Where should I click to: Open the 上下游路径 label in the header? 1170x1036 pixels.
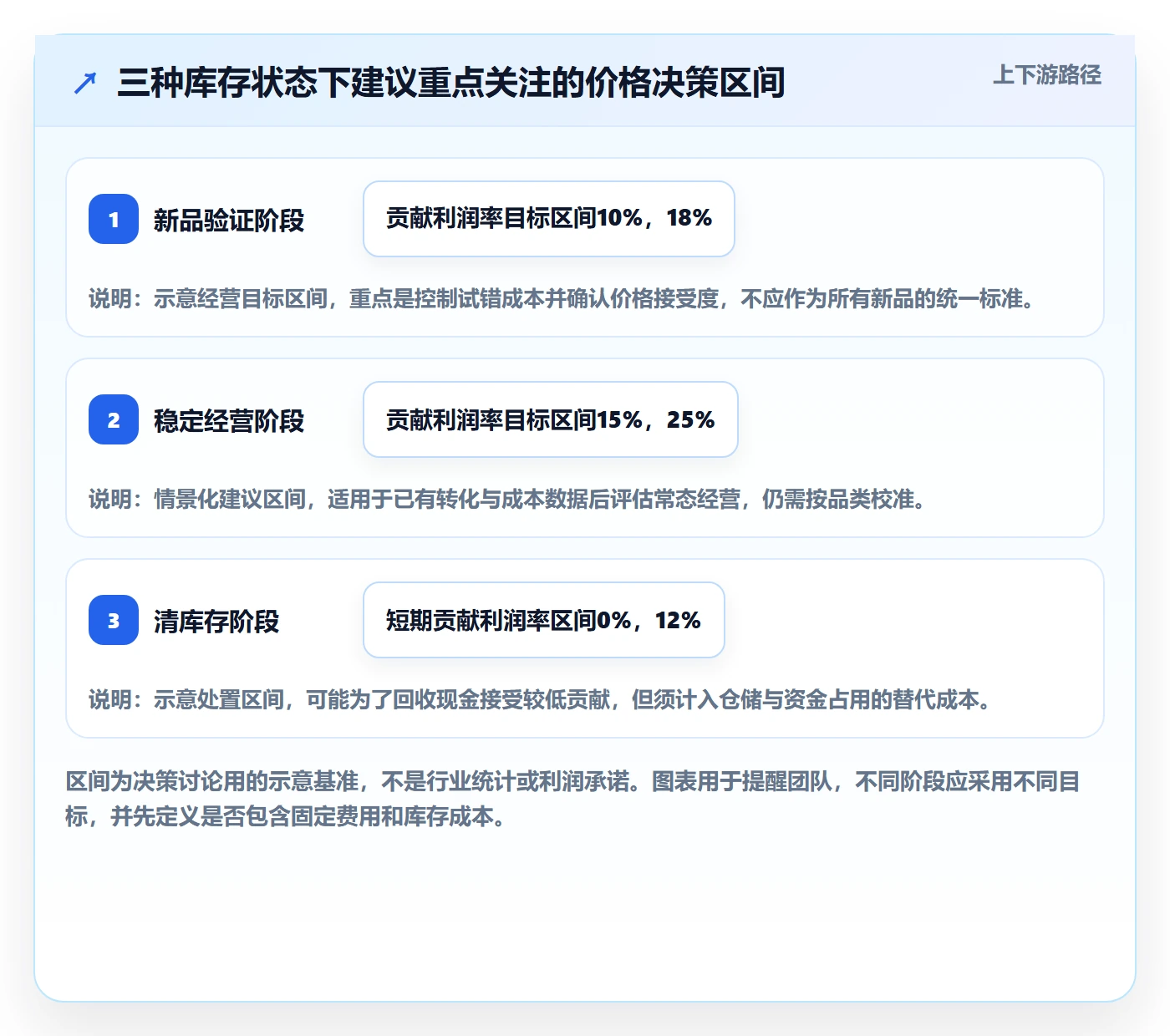[x=1047, y=74]
